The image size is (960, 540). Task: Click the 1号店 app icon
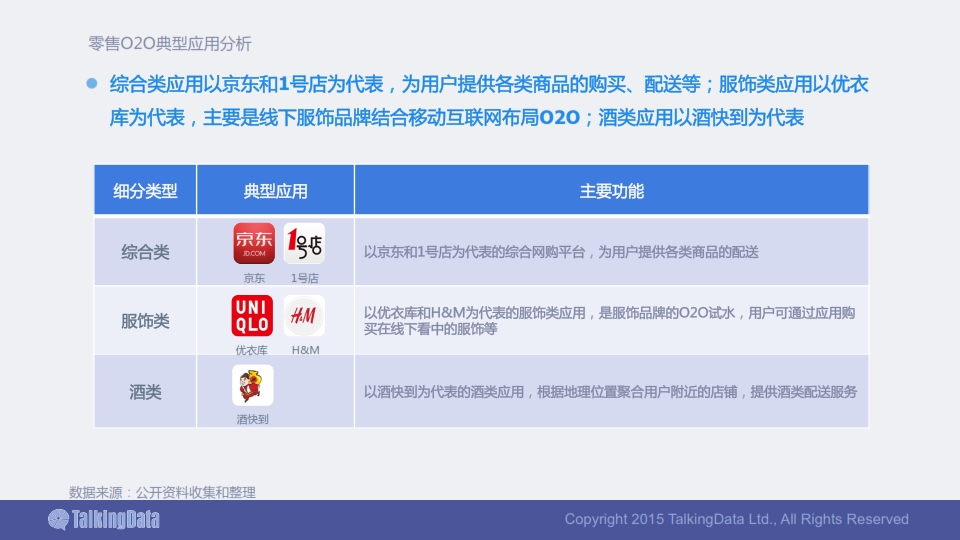(304, 243)
